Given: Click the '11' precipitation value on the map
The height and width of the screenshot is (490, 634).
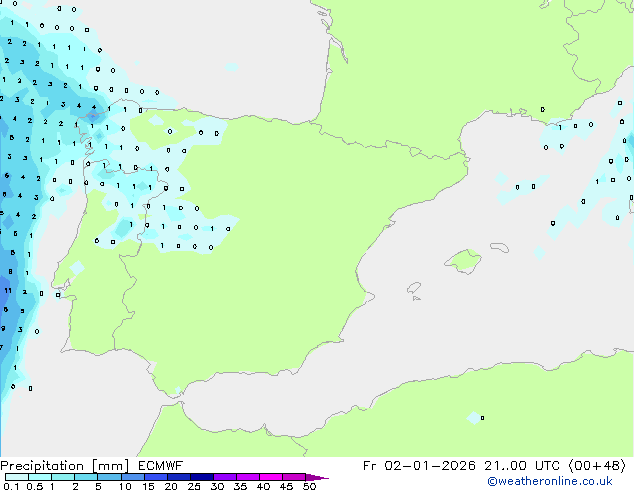Looking at the screenshot, I should pyautogui.click(x=8, y=290).
